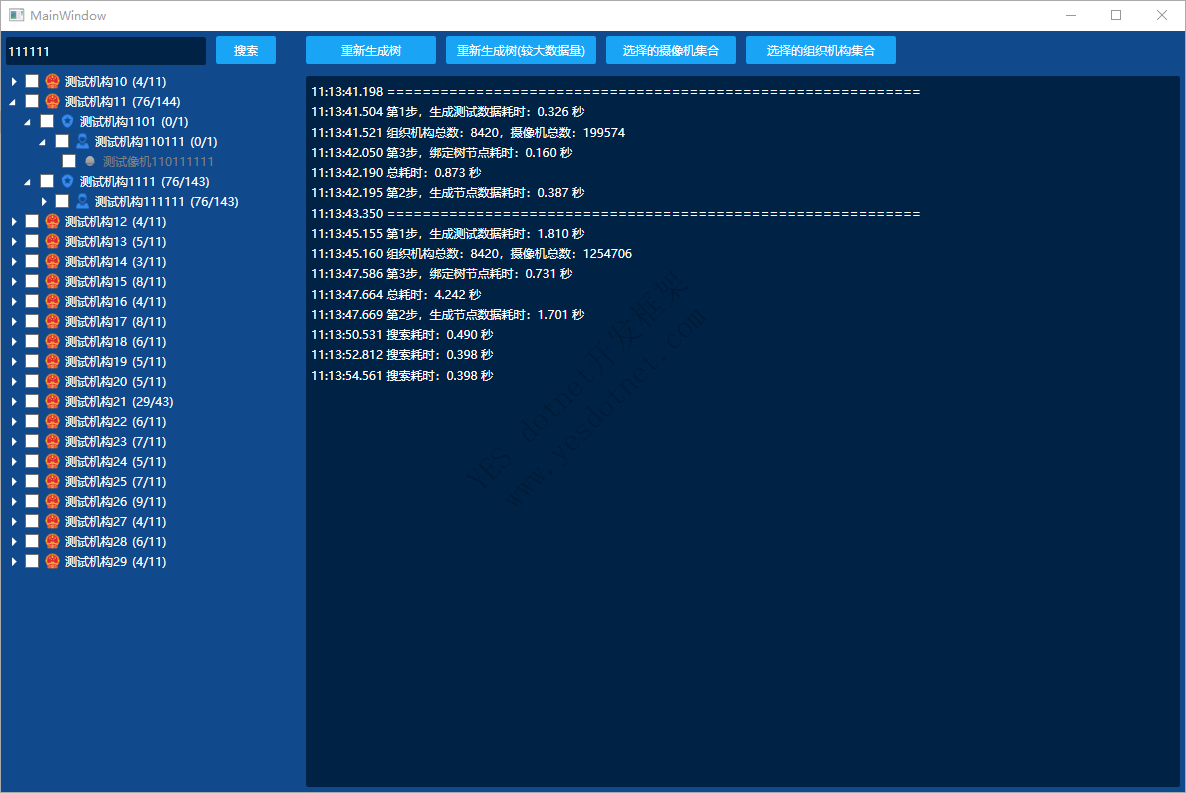Collapse the 测试机构11 tree node
The image size is (1186, 793).
(13, 101)
